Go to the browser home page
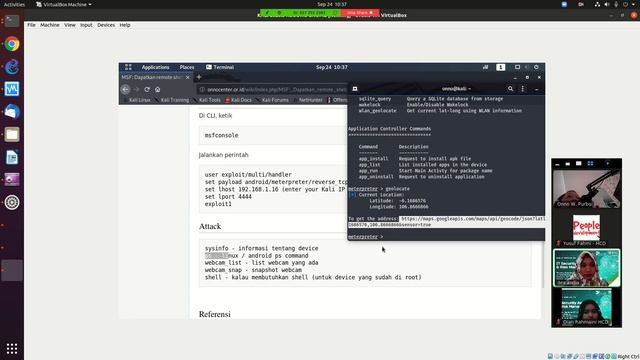The width and height of the screenshot is (640, 360). point(158,89)
